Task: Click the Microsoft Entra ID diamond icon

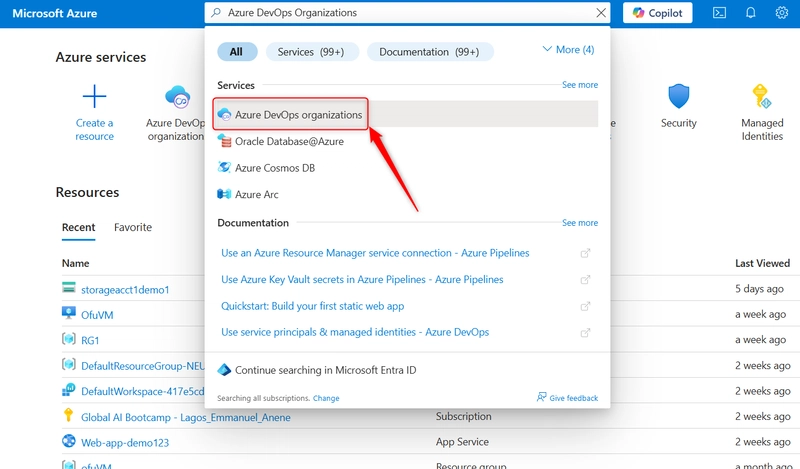Action: (x=224, y=369)
